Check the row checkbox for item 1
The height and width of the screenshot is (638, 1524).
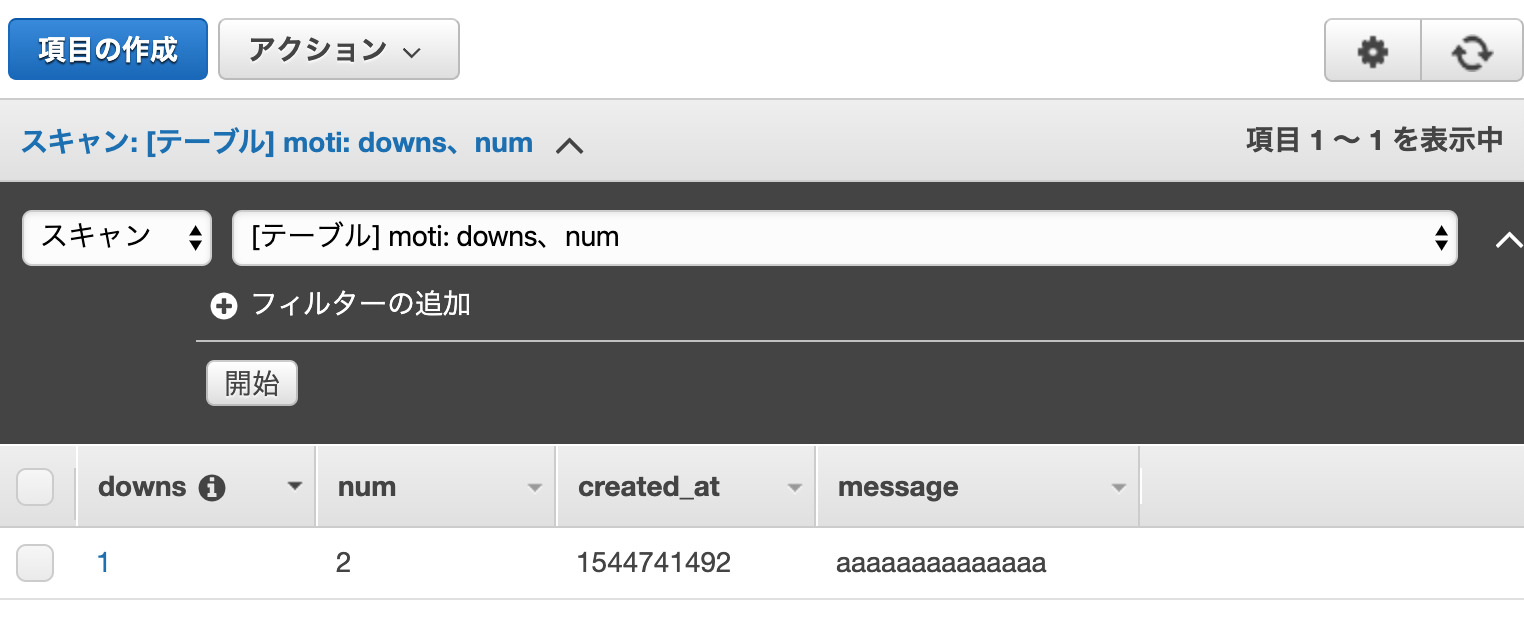(35, 563)
